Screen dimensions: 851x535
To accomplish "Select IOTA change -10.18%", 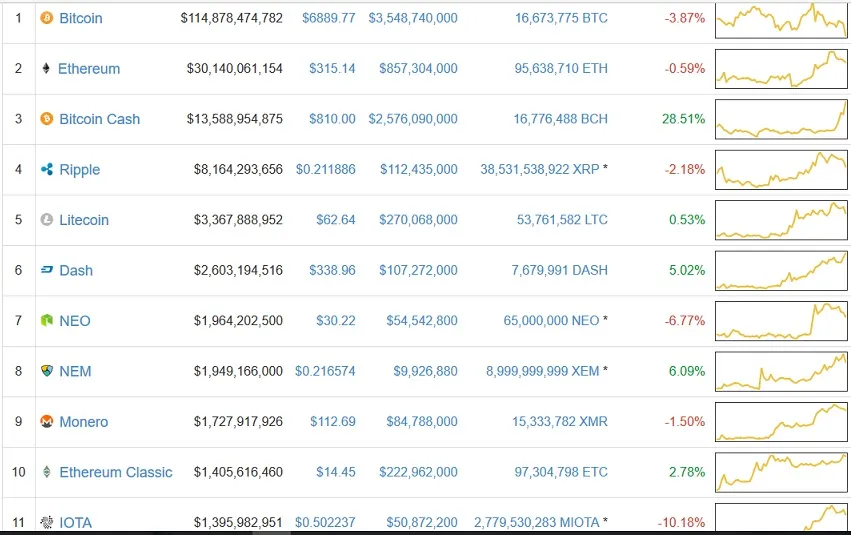I will pos(681,523).
